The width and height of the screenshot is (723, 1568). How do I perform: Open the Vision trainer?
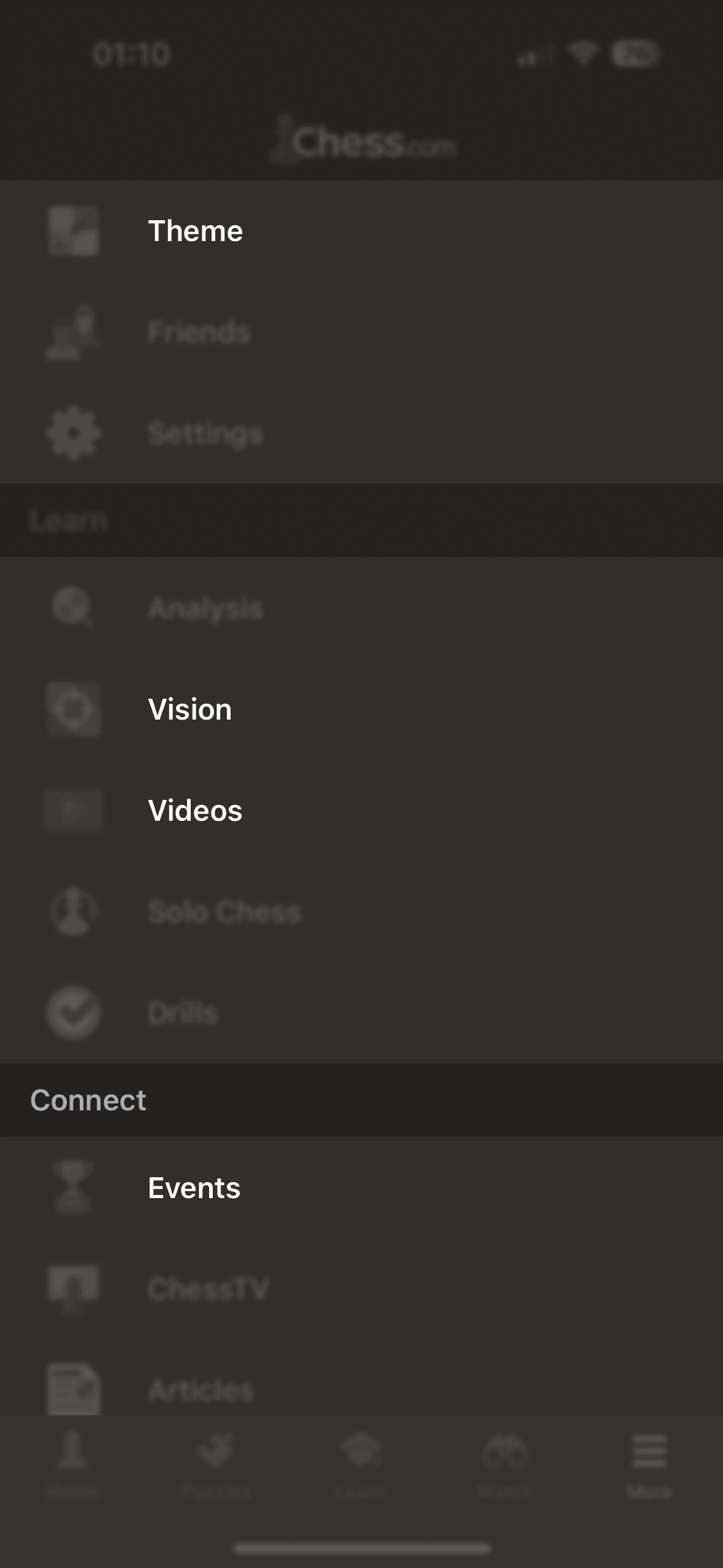tap(361, 709)
